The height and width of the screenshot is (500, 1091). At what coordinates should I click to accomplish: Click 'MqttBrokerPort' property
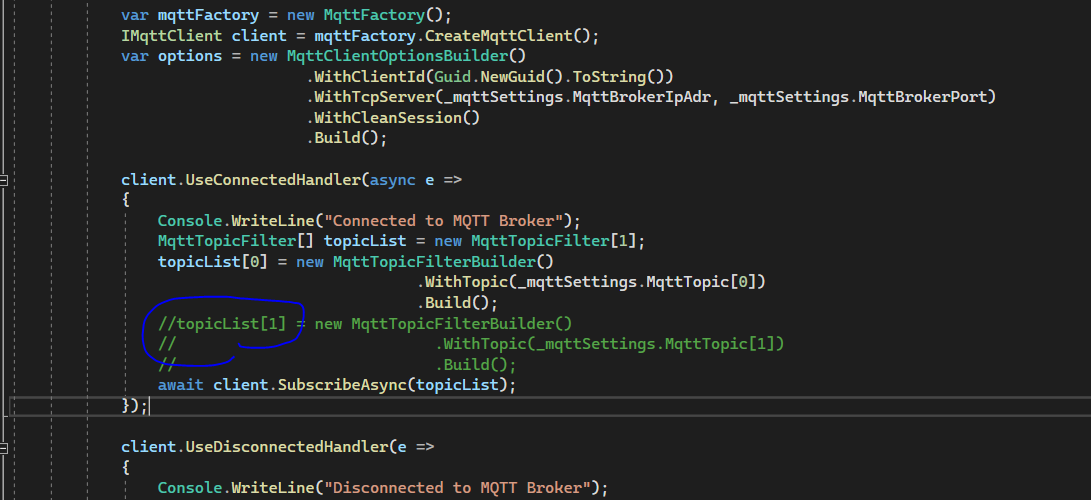(x=923, y=97)
